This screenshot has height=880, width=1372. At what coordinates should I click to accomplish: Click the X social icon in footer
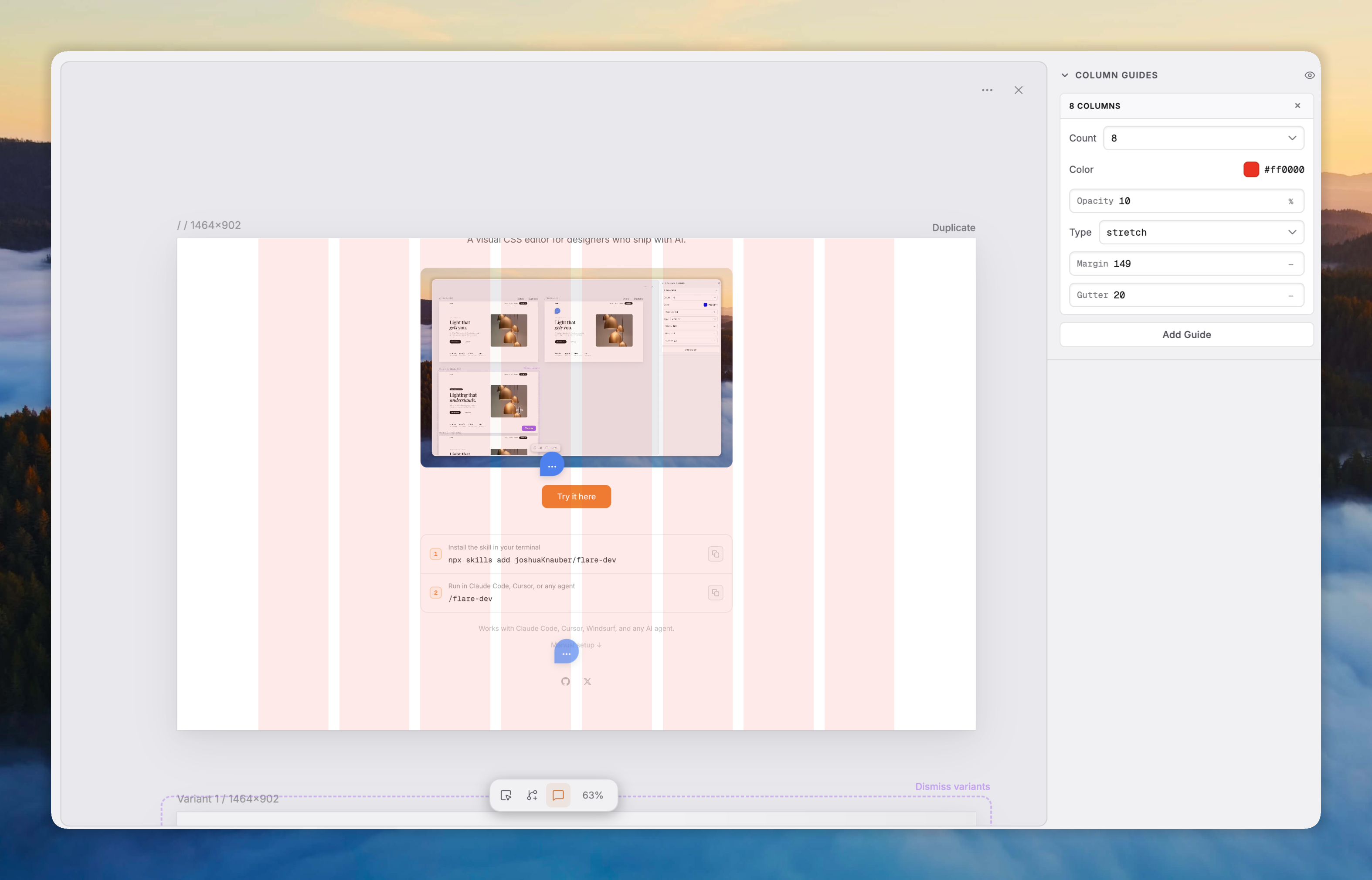coord(587,681)
